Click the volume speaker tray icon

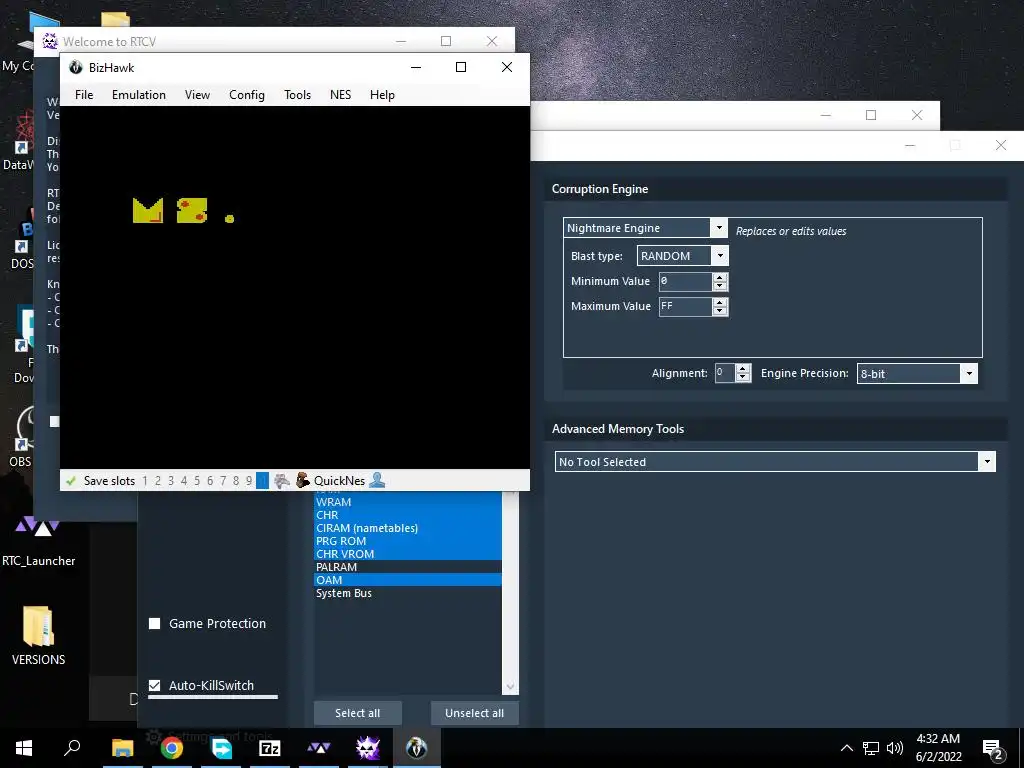tap(895, 748)
